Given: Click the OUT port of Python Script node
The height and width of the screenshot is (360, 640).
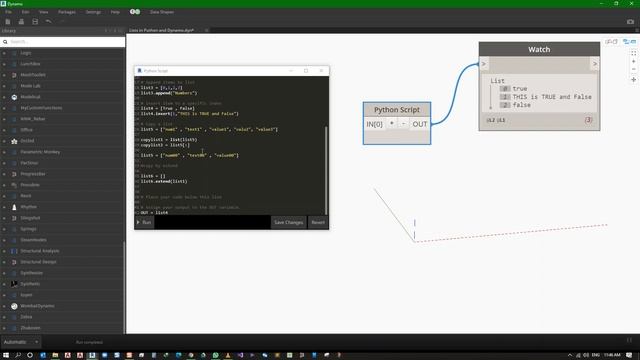Looking at the screenshot, I should tap(420, 124).
